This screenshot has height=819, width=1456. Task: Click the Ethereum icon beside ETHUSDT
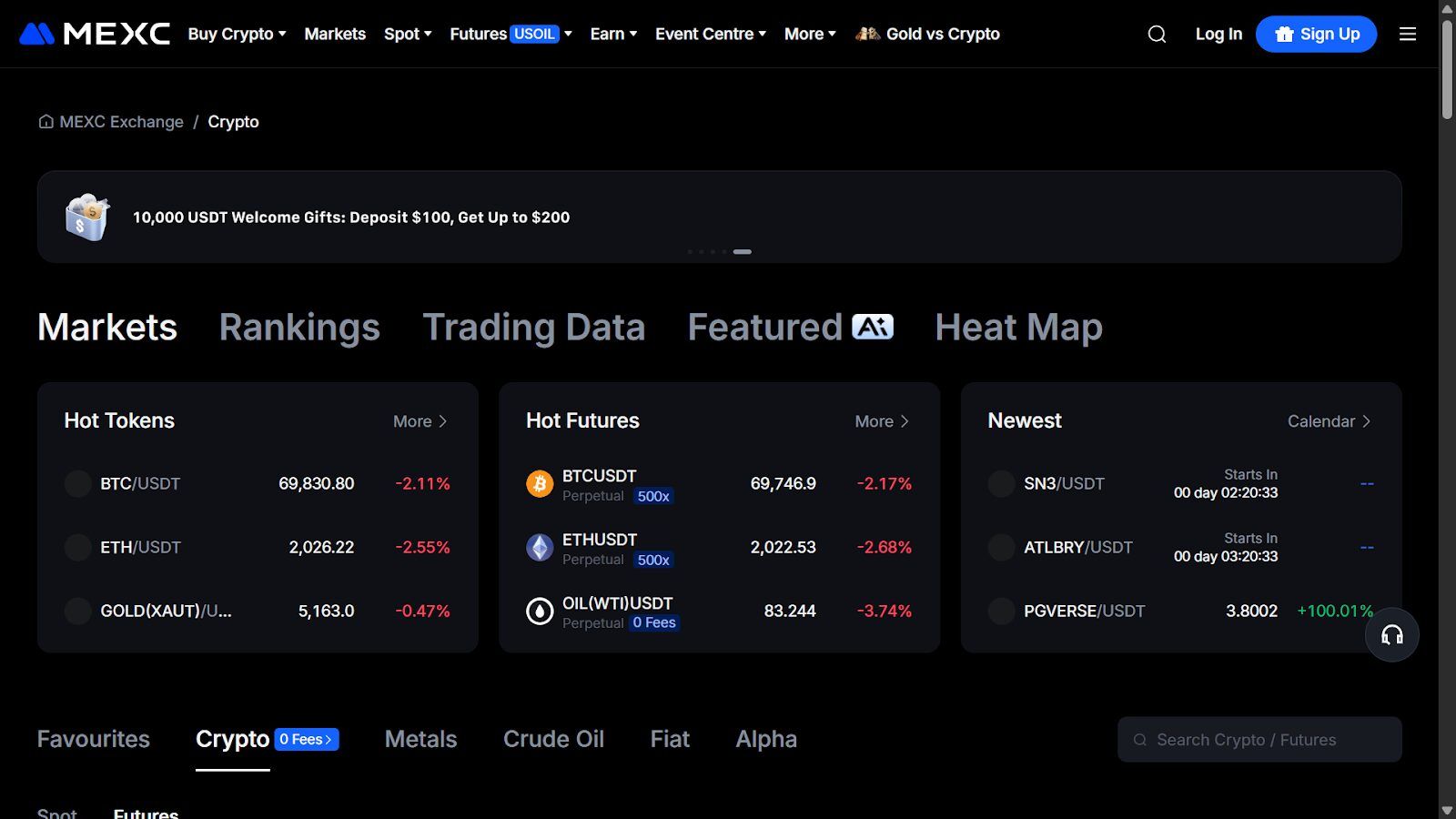coord(540,548)
